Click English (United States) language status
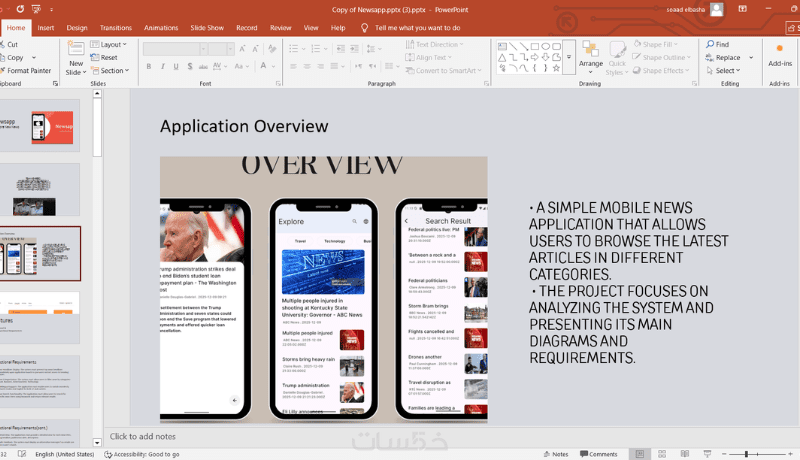The width and height of the screenshot is (800, 460). tap(64, 454)
